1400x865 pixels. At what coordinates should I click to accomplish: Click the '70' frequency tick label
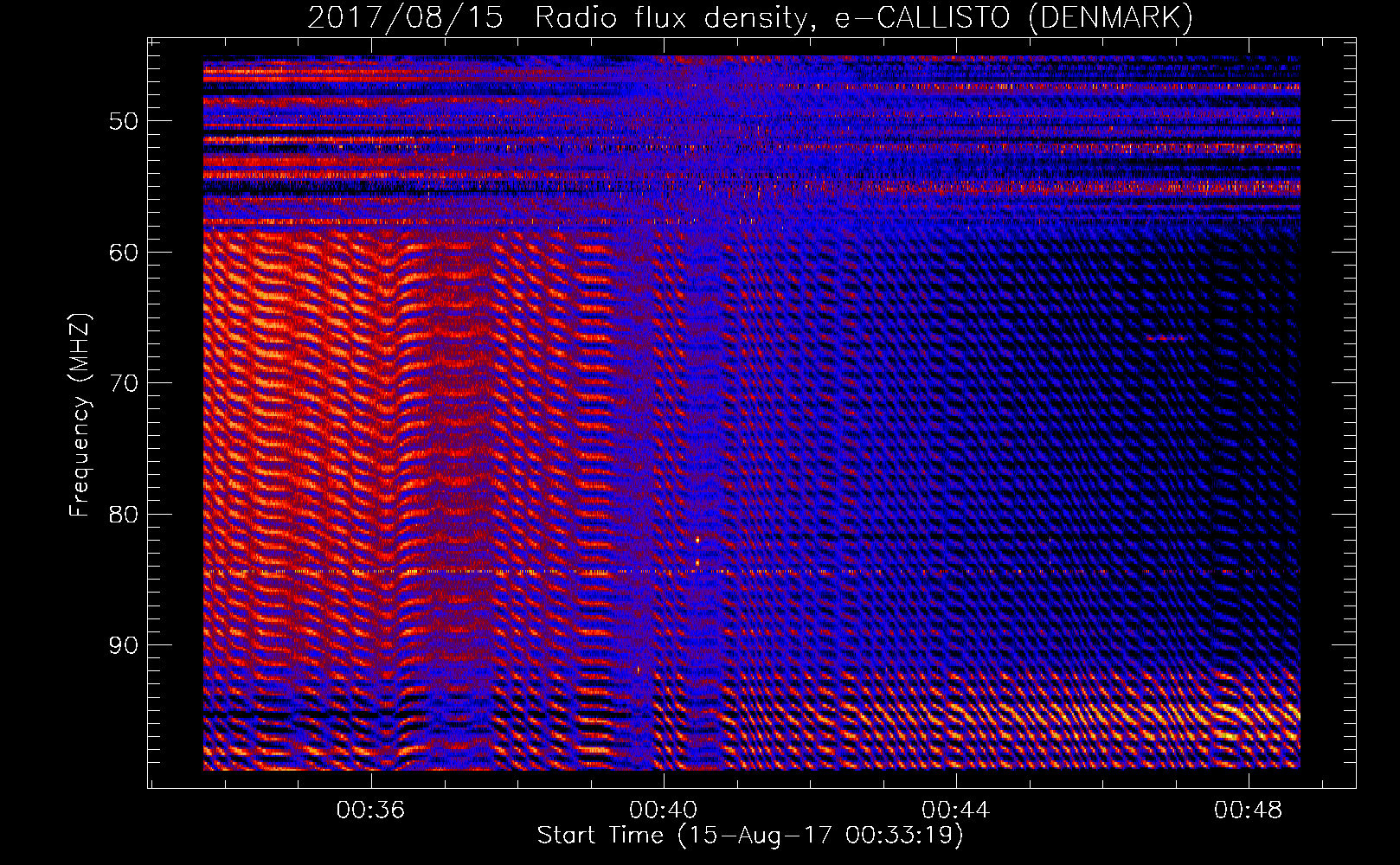[124, 383]
